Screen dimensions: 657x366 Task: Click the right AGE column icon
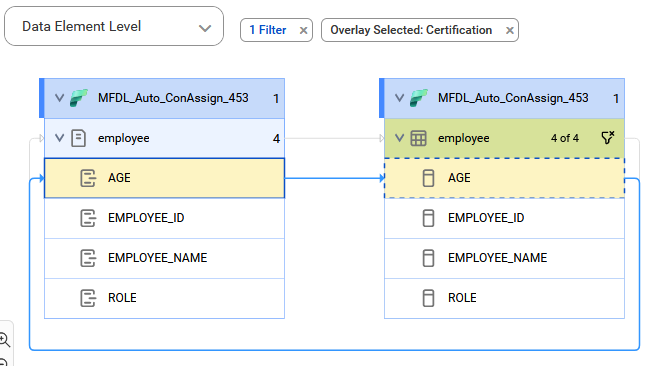[428, 178]
